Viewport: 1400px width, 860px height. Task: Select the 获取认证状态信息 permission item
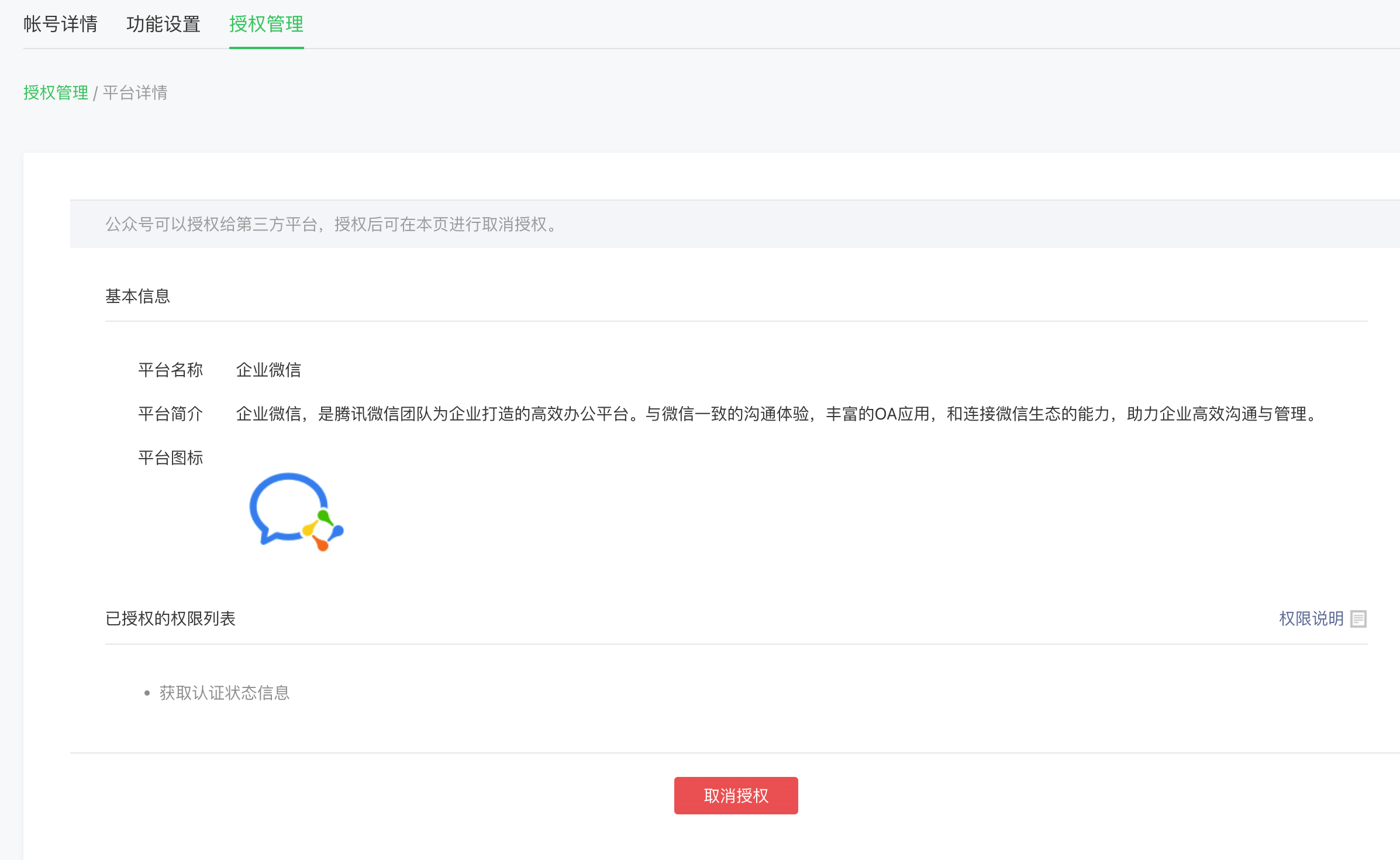click(224, 693)
